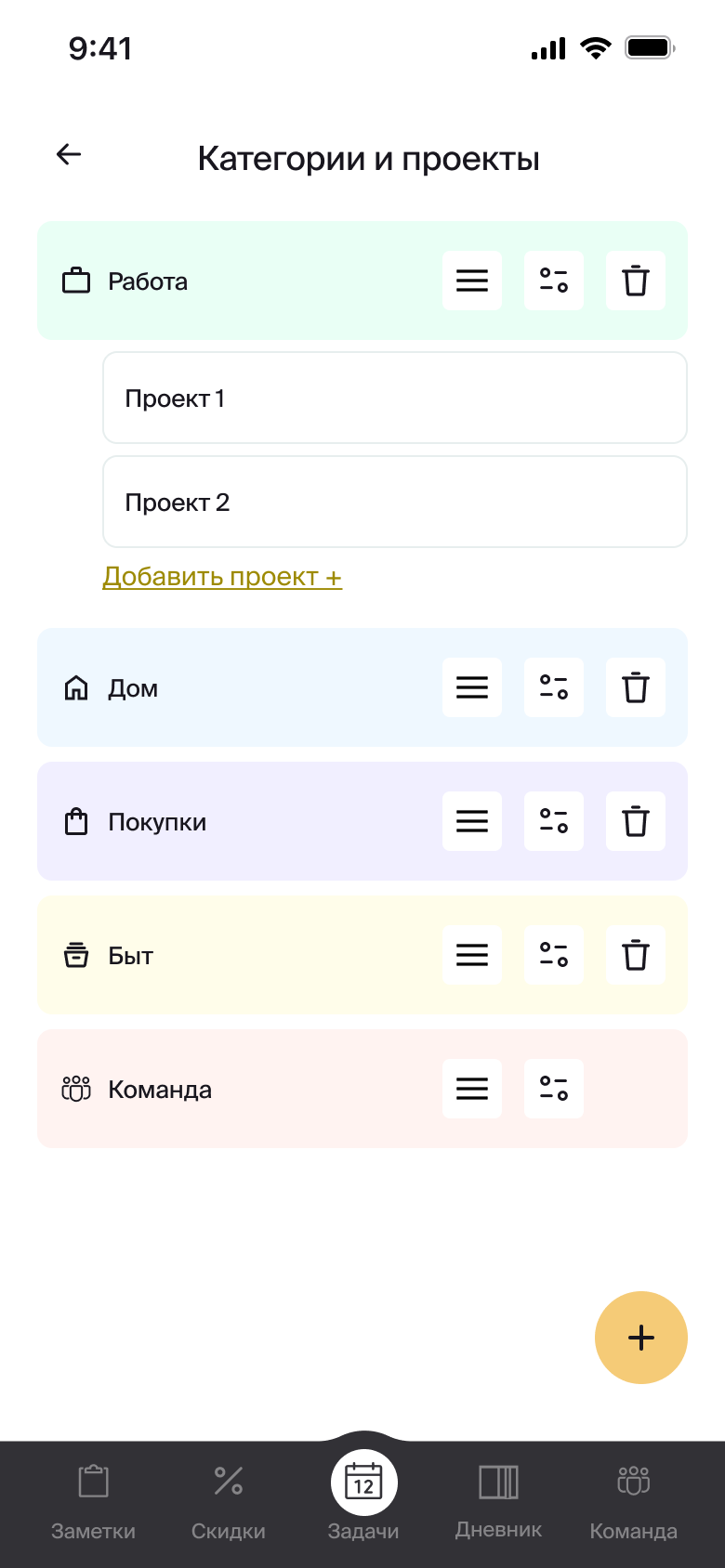Delete the Быт category via trash icon
The height and width of the screenshot is (1568, 725).
tap(636, 955)
